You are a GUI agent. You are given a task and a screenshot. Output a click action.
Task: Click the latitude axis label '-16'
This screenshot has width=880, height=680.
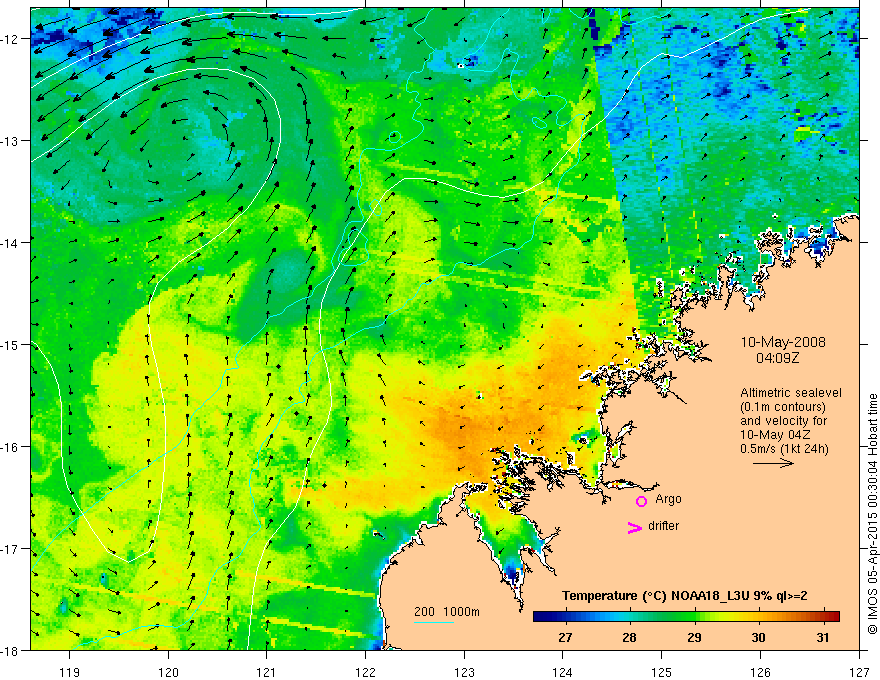point(9,447)
